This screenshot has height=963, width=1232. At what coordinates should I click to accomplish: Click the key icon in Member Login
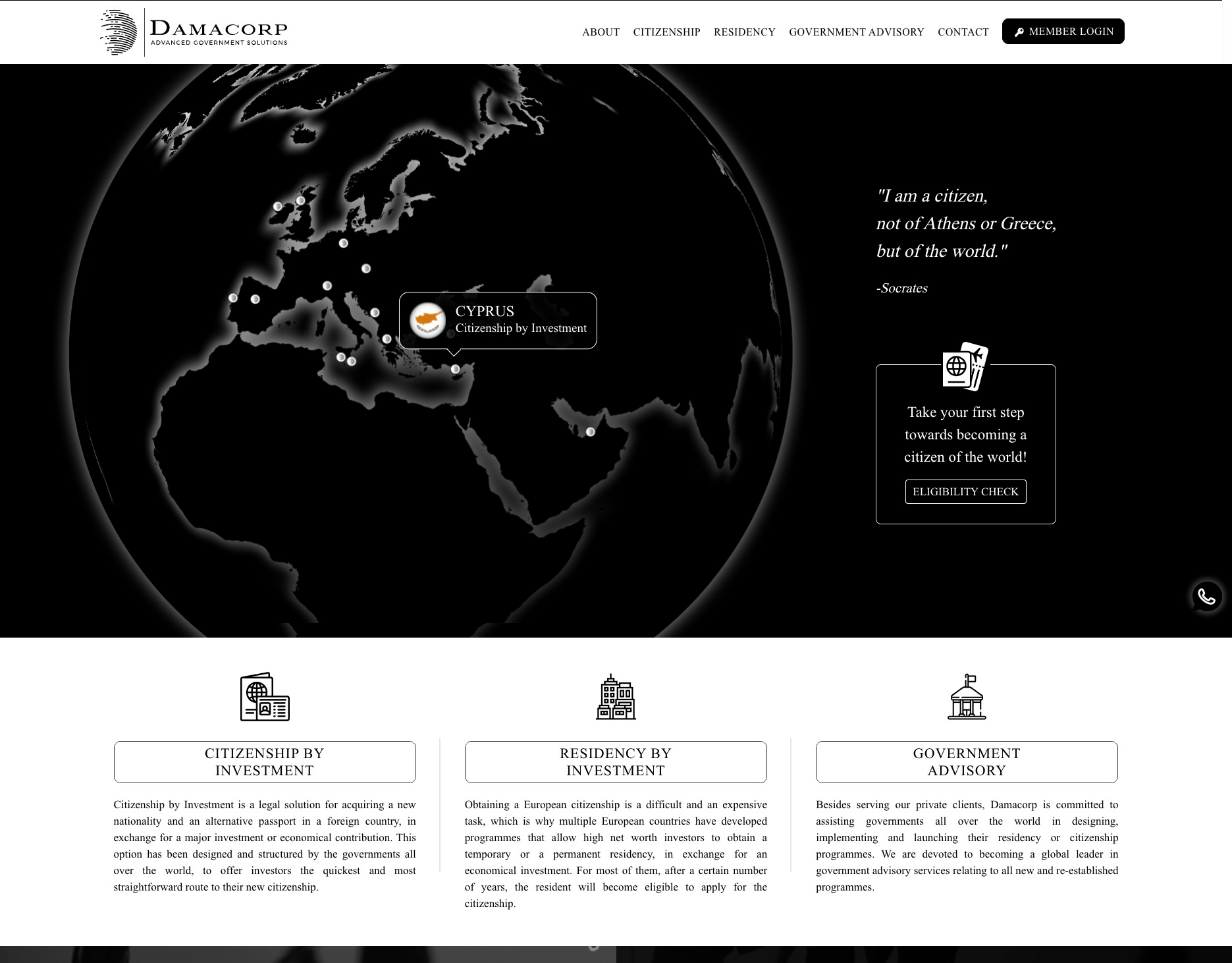click(x=1019, y=32)
